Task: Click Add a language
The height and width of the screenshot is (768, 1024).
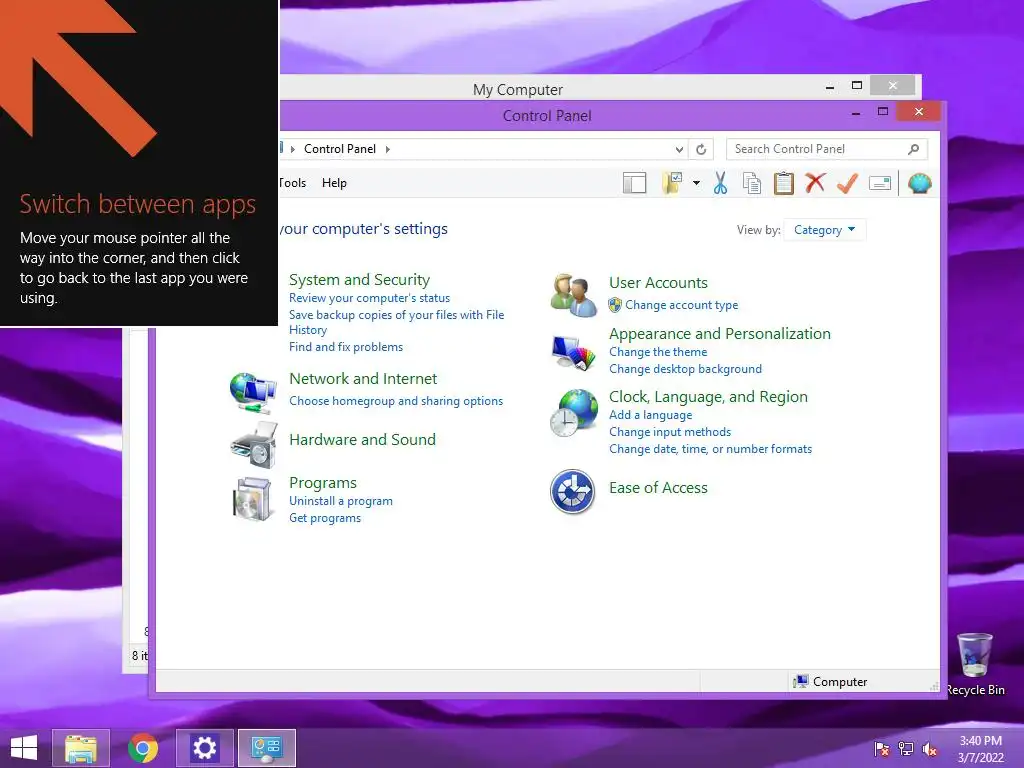Action: [650, 415]
